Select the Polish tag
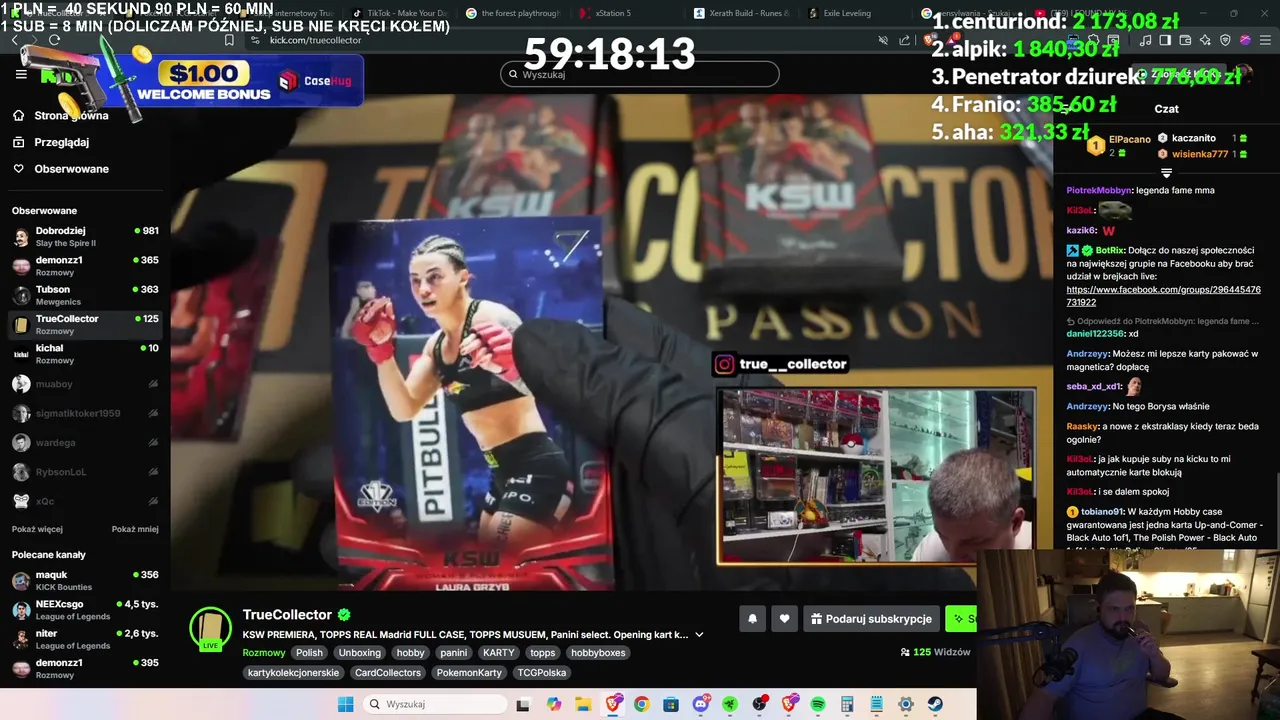The height and width of the screenshot is (720, 1280). point(309,653)
